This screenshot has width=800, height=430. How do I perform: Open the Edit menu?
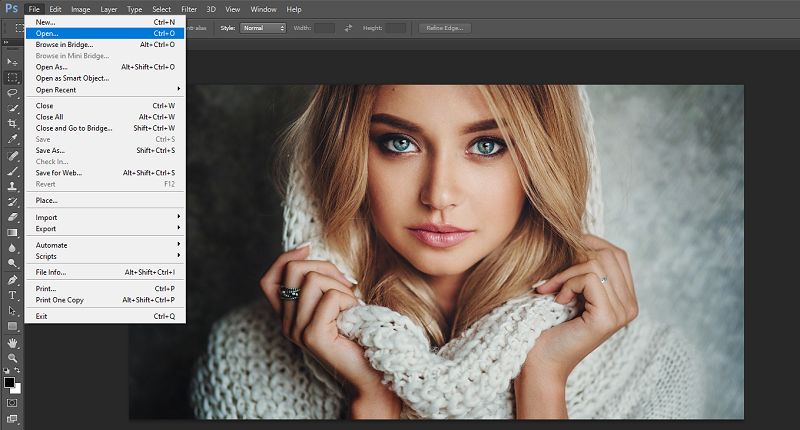click(x=55, y=9)
